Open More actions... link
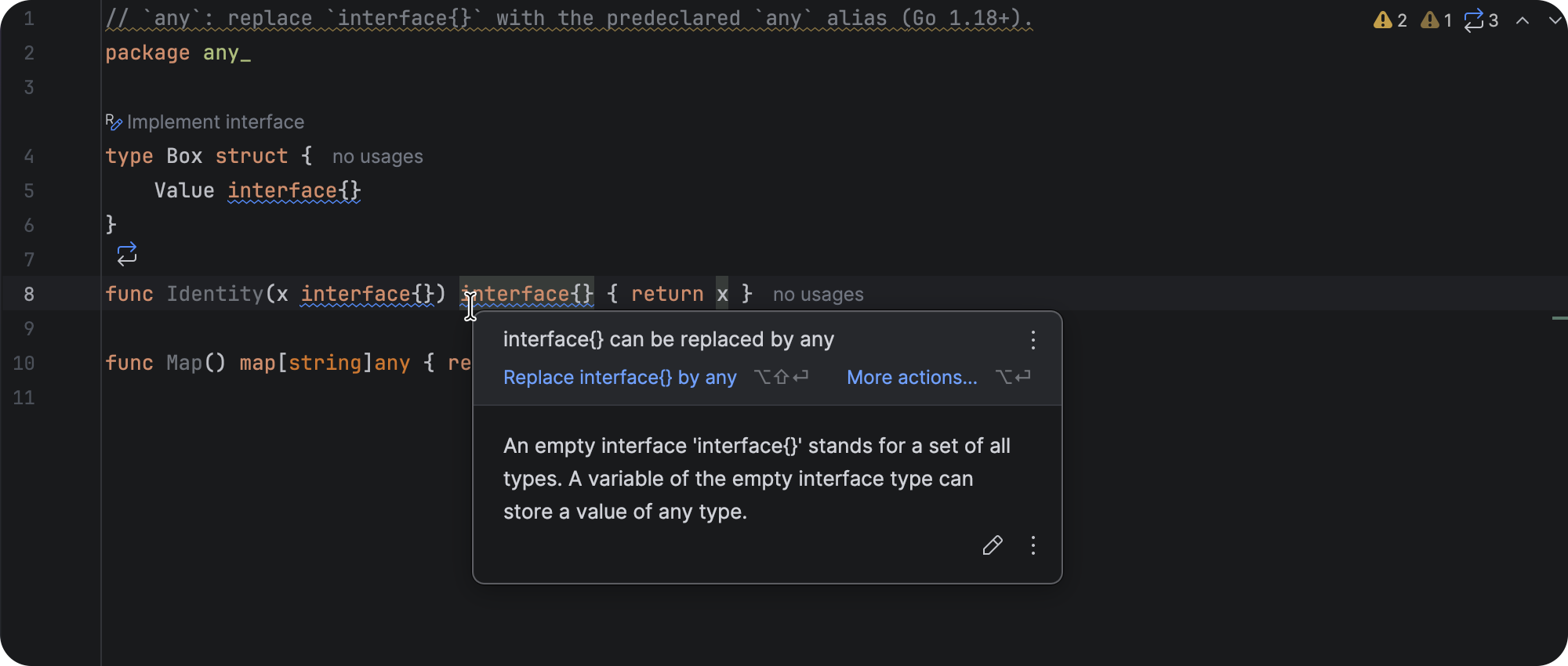The image size is (1568, 666). [912, 378]
